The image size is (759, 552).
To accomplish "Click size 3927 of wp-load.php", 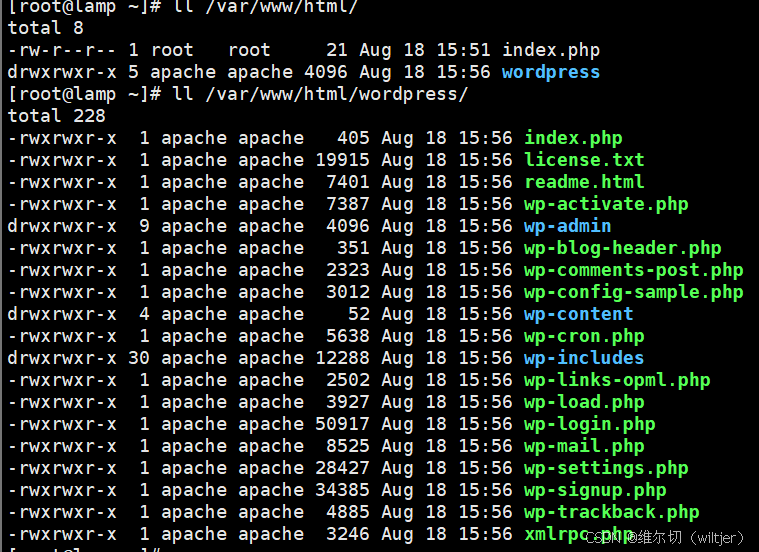I will pyautogui.click(x=348, y=402).
